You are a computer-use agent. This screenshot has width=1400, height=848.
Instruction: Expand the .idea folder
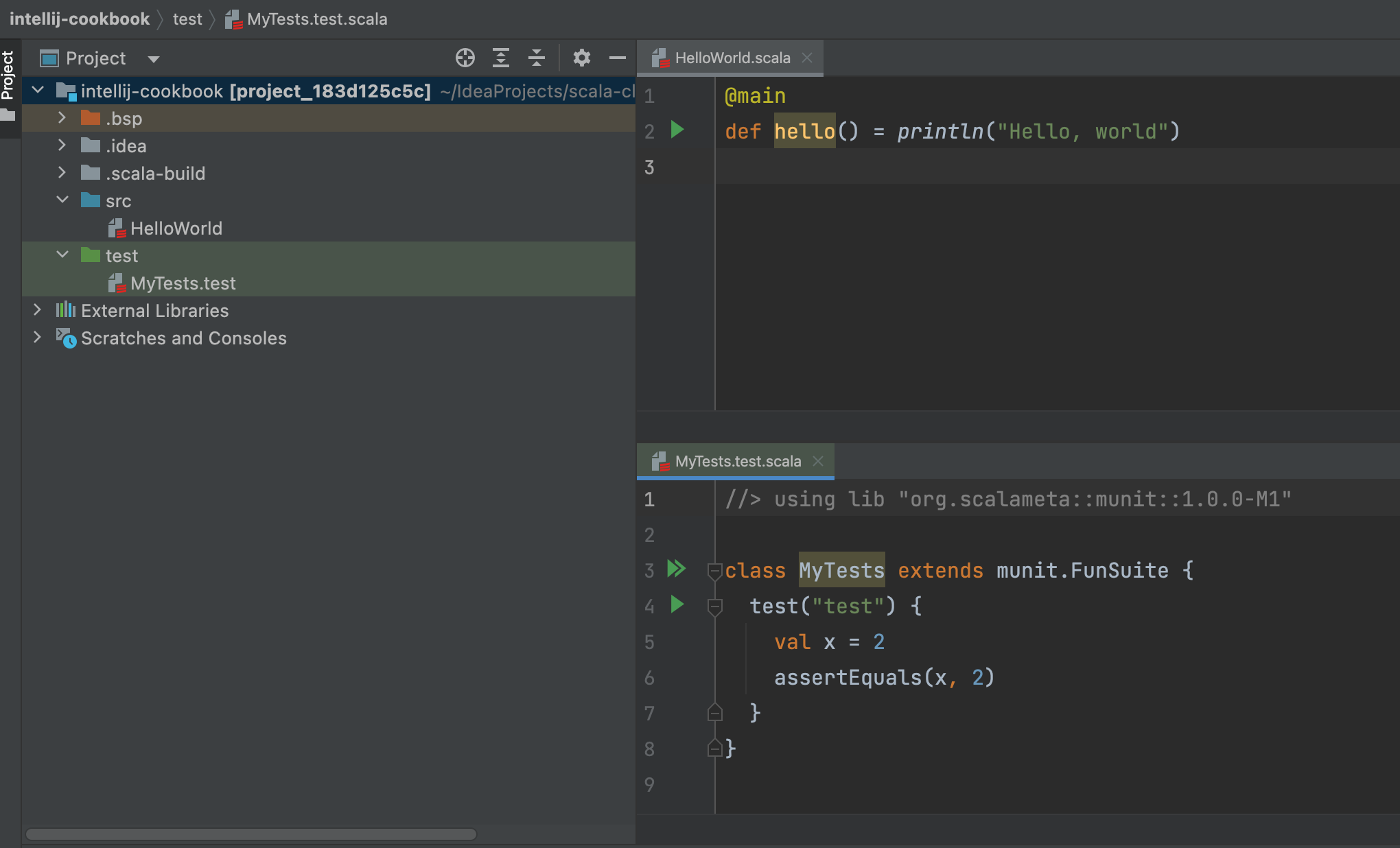[62, 145]
